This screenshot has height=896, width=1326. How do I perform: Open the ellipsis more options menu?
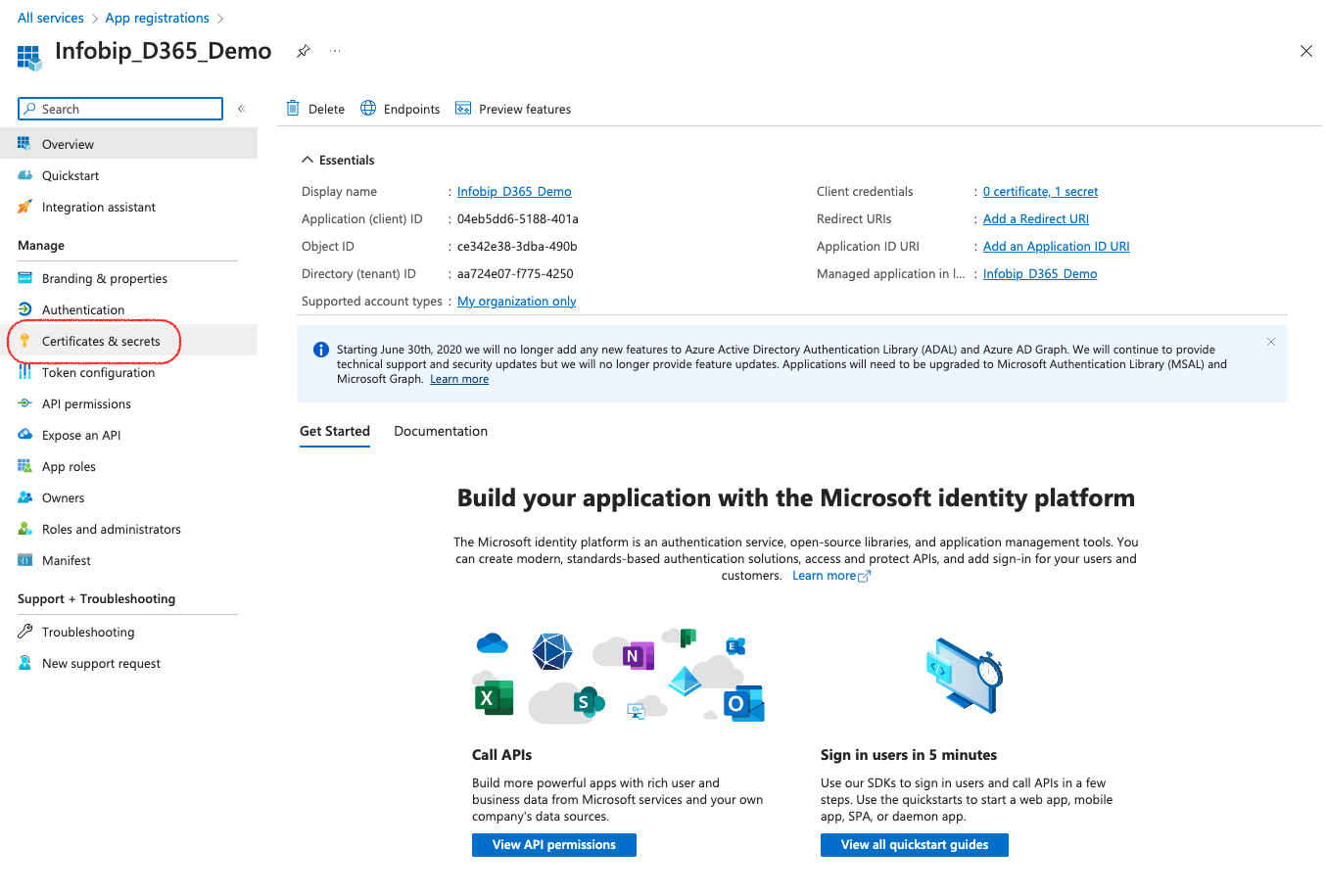(335, 51)
